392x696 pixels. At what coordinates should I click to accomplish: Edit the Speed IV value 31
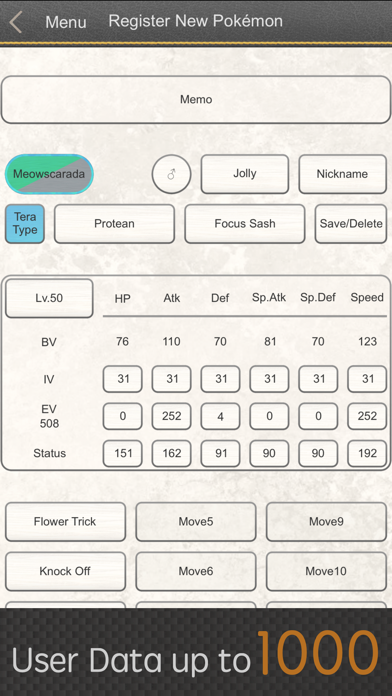pos(367,379)
